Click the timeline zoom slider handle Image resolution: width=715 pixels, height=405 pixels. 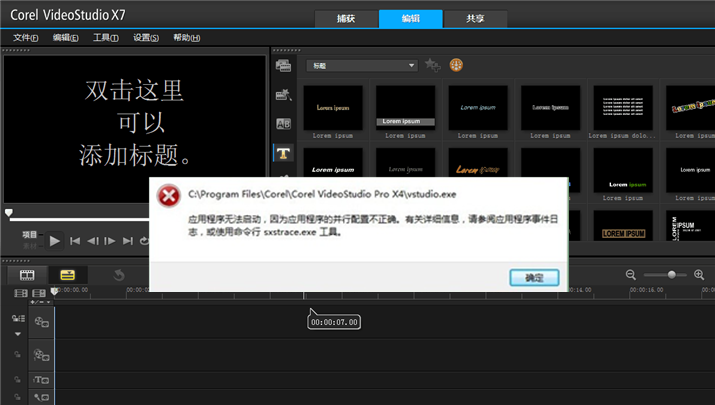pyautogui.click(x=671, y=275)
